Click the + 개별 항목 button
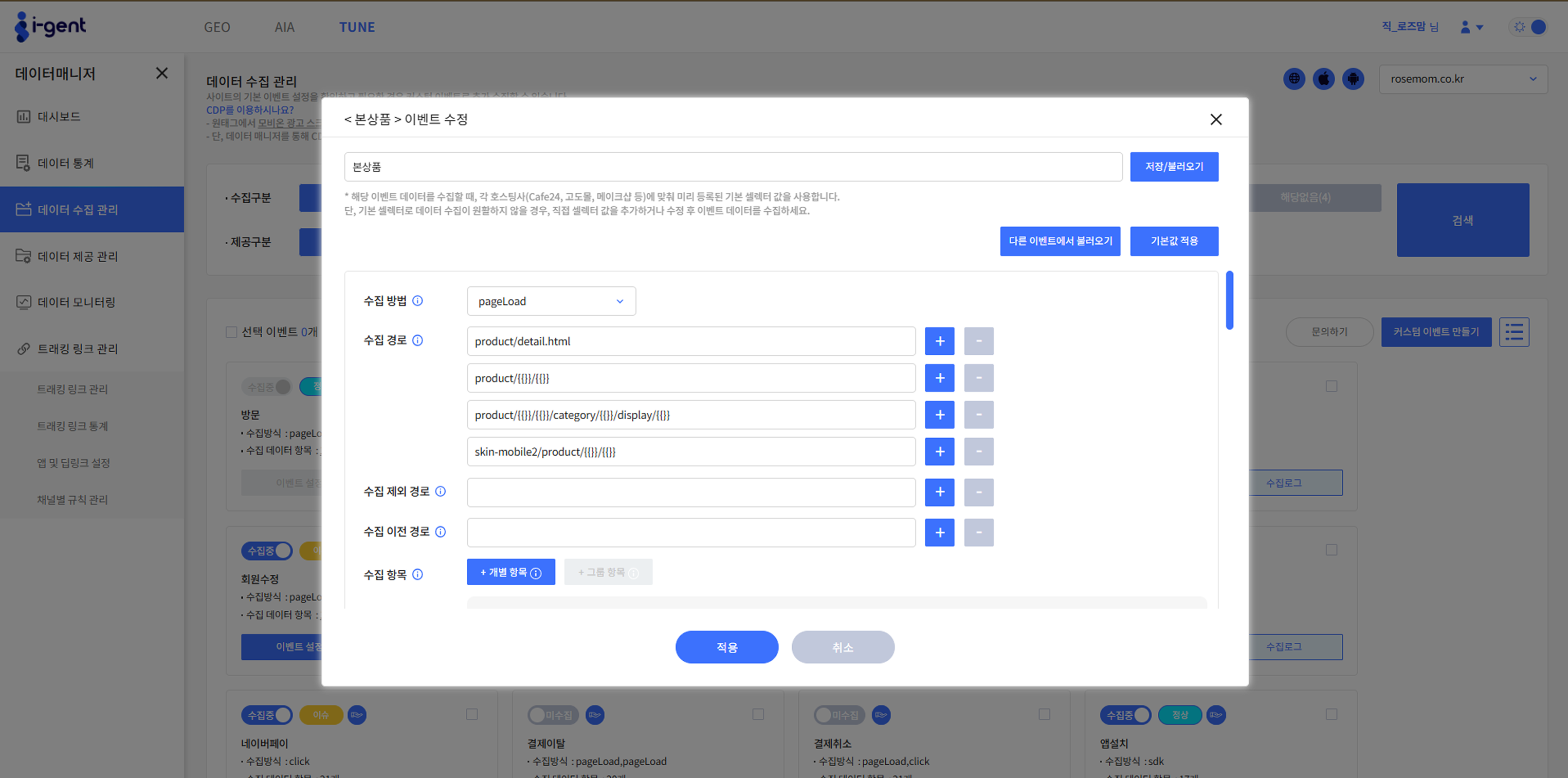1568x778 pixels. 510,572
